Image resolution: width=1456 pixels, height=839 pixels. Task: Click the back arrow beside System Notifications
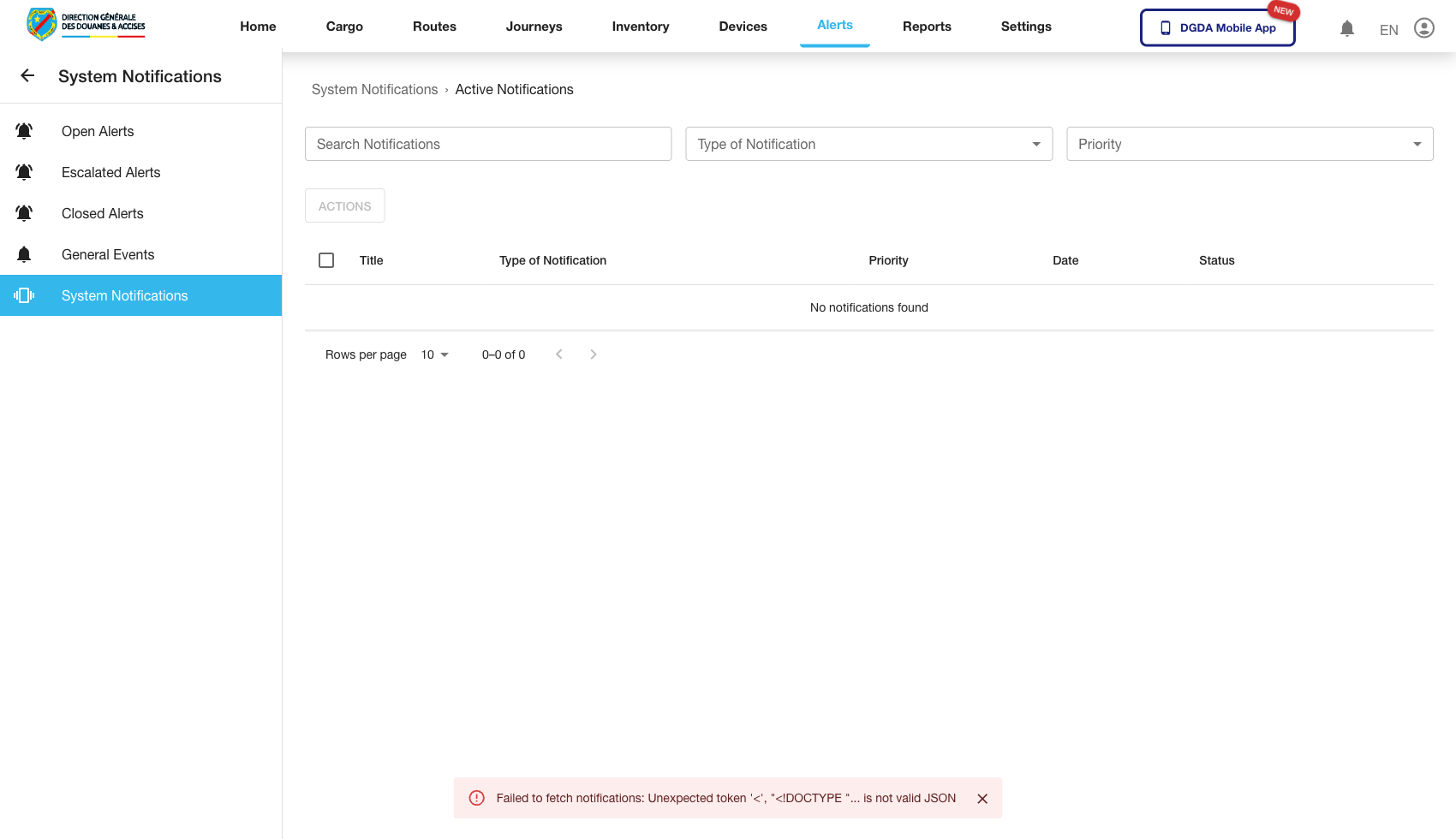click(x=27, y=75)
